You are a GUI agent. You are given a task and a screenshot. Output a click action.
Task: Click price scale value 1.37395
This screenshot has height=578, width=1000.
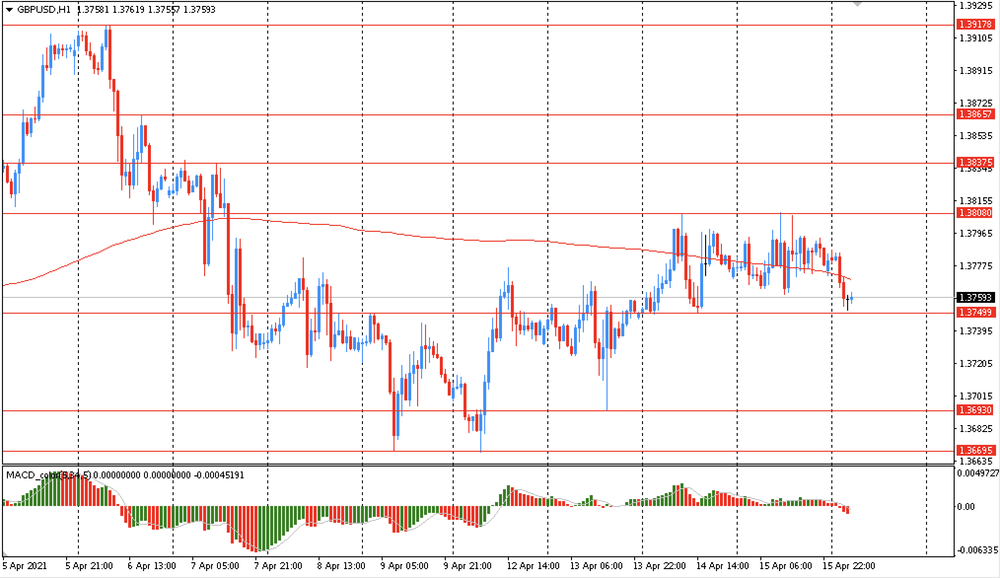click(x=976, y=331)
